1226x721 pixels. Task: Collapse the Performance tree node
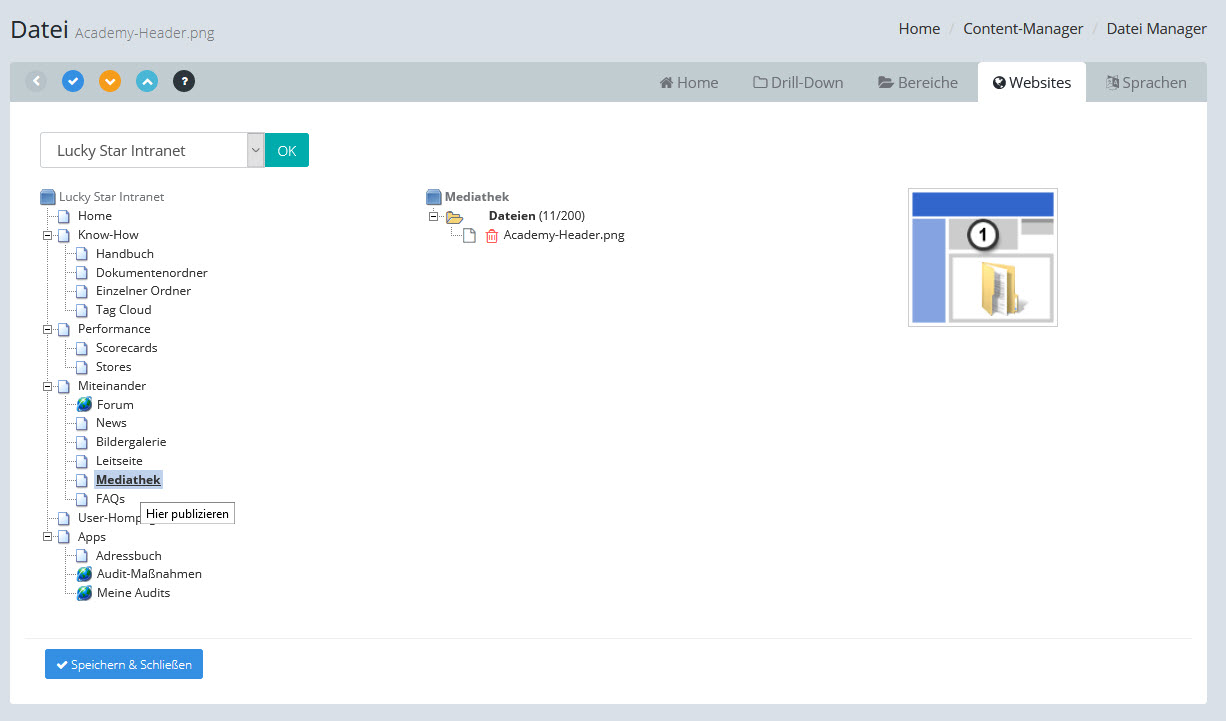47,329
